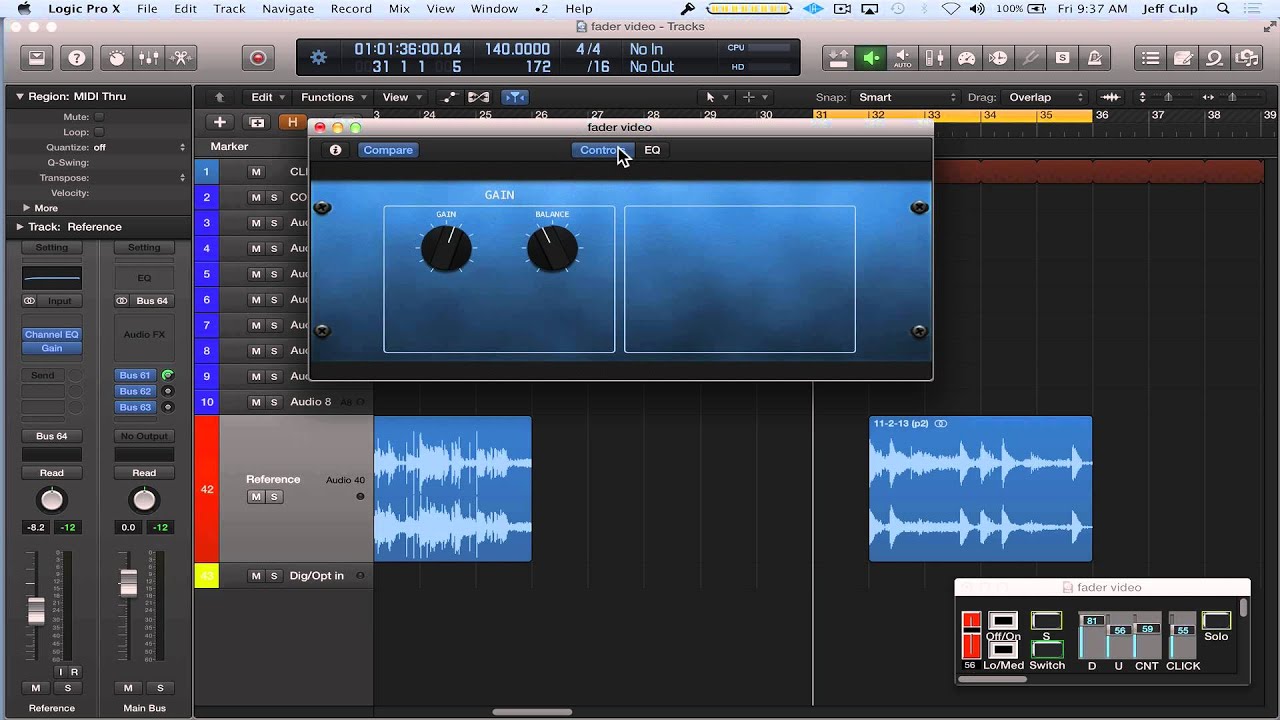The image size is (1280, 720).
Task: Open the Note Pads button
Action: pyautogui.click(x=1183, y=58)
